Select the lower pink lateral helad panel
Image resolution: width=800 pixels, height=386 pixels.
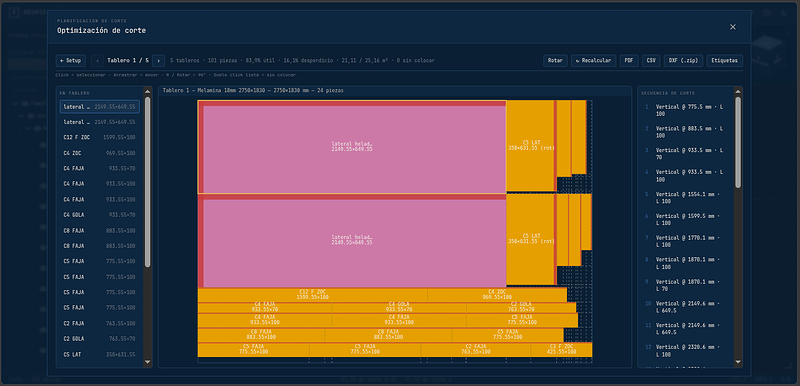point(352,240)
